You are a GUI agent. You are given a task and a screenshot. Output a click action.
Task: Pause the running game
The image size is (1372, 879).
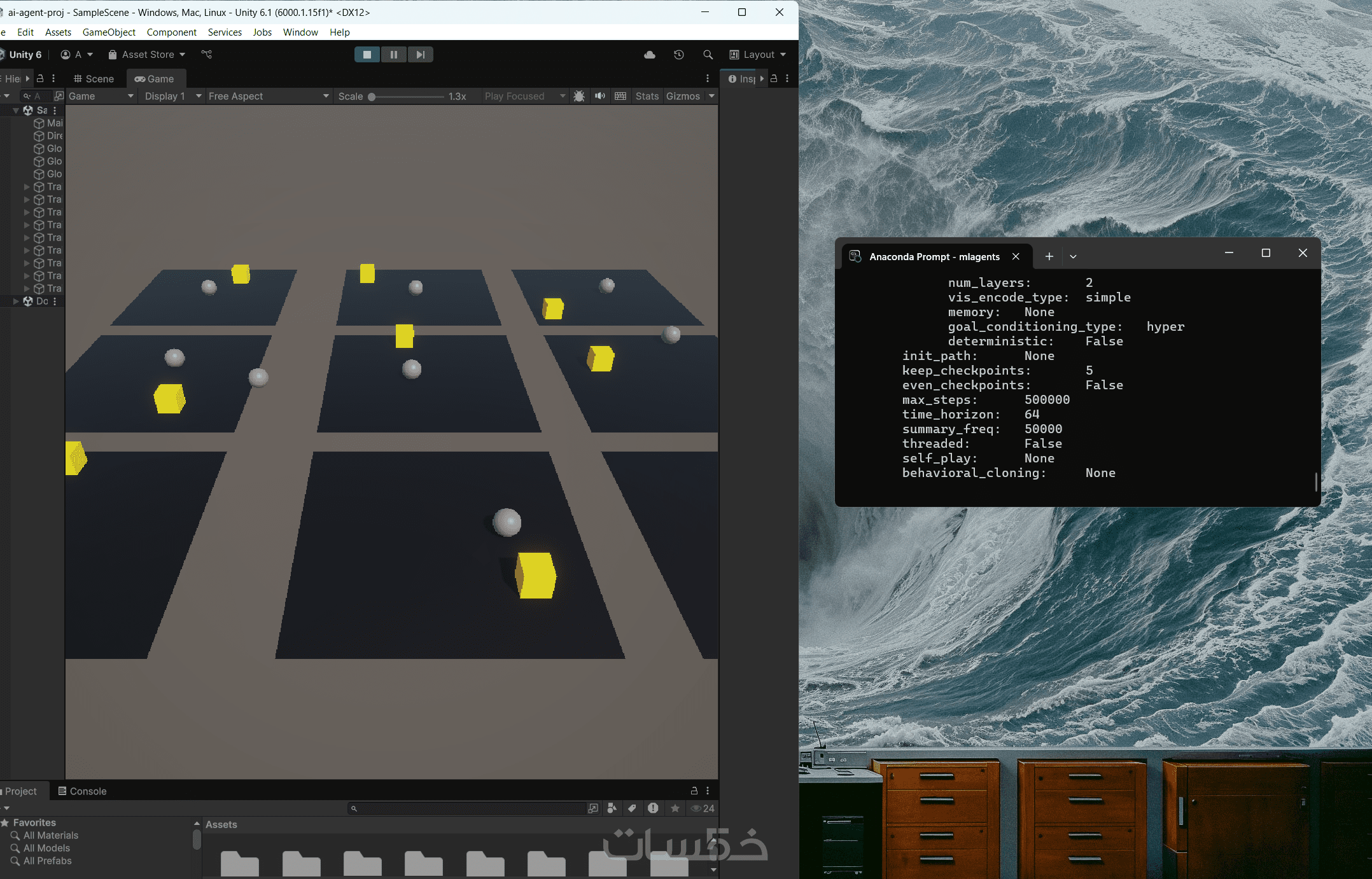point(394,55)
